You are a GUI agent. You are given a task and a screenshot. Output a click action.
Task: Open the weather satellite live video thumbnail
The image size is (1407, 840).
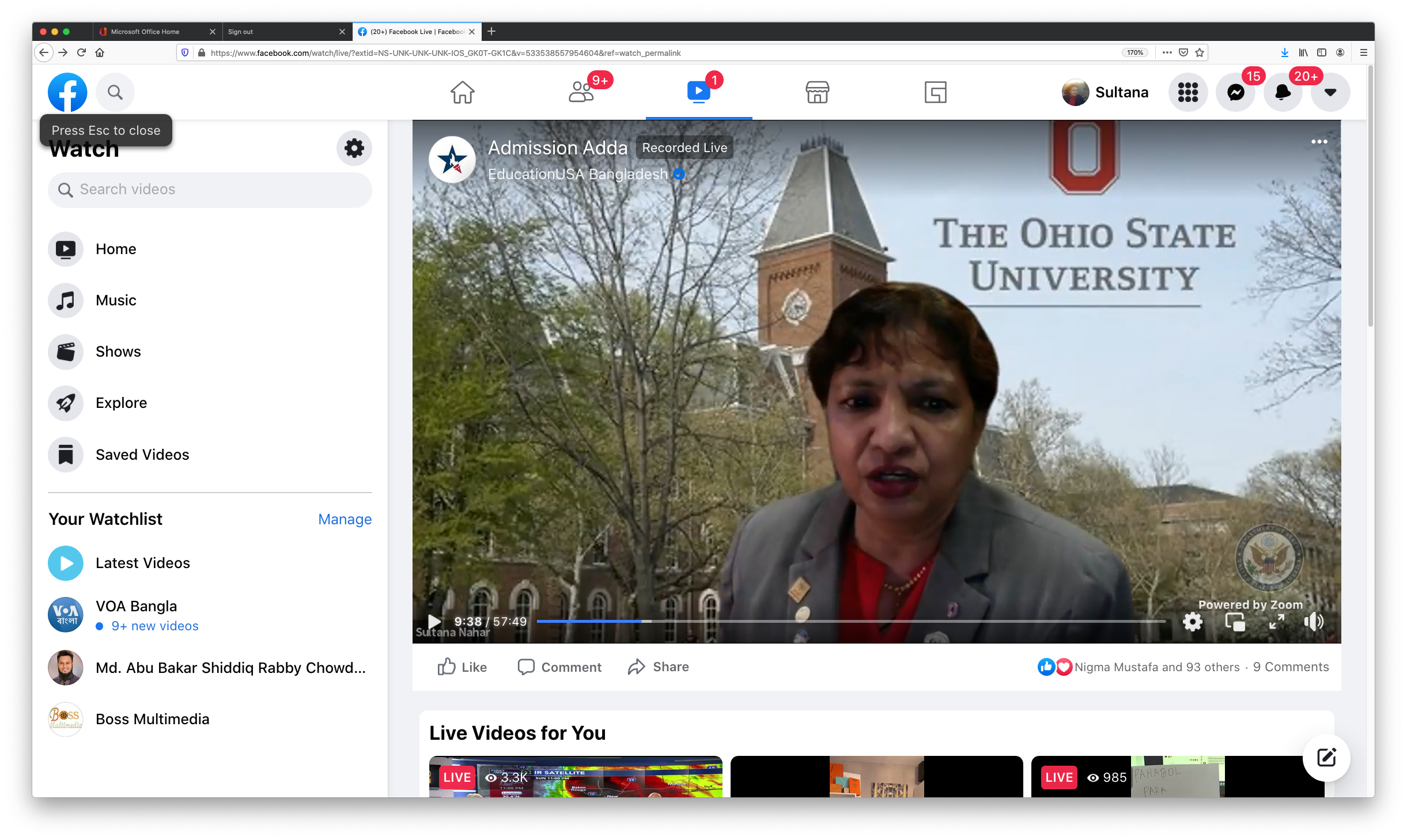tap(576, 777)
